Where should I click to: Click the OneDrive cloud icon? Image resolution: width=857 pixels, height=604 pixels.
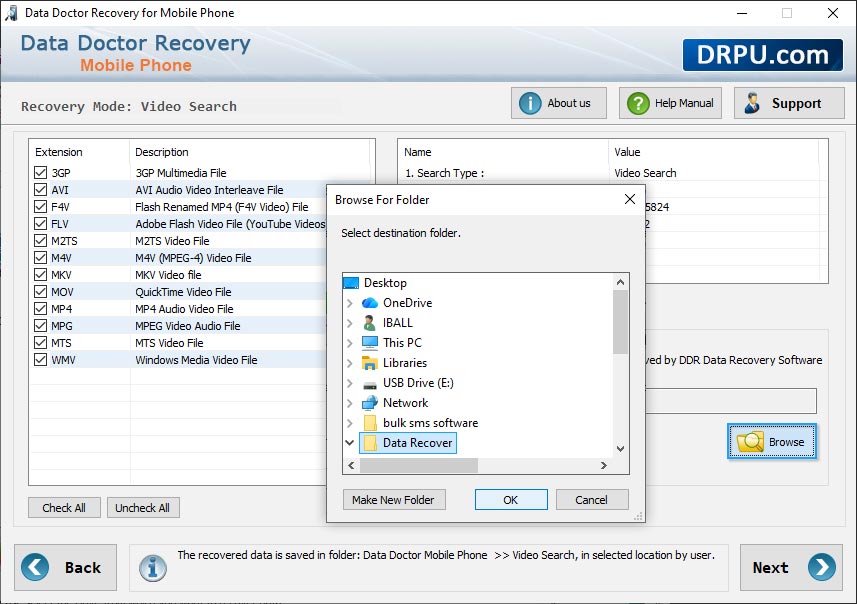click(x=370, y=303)
